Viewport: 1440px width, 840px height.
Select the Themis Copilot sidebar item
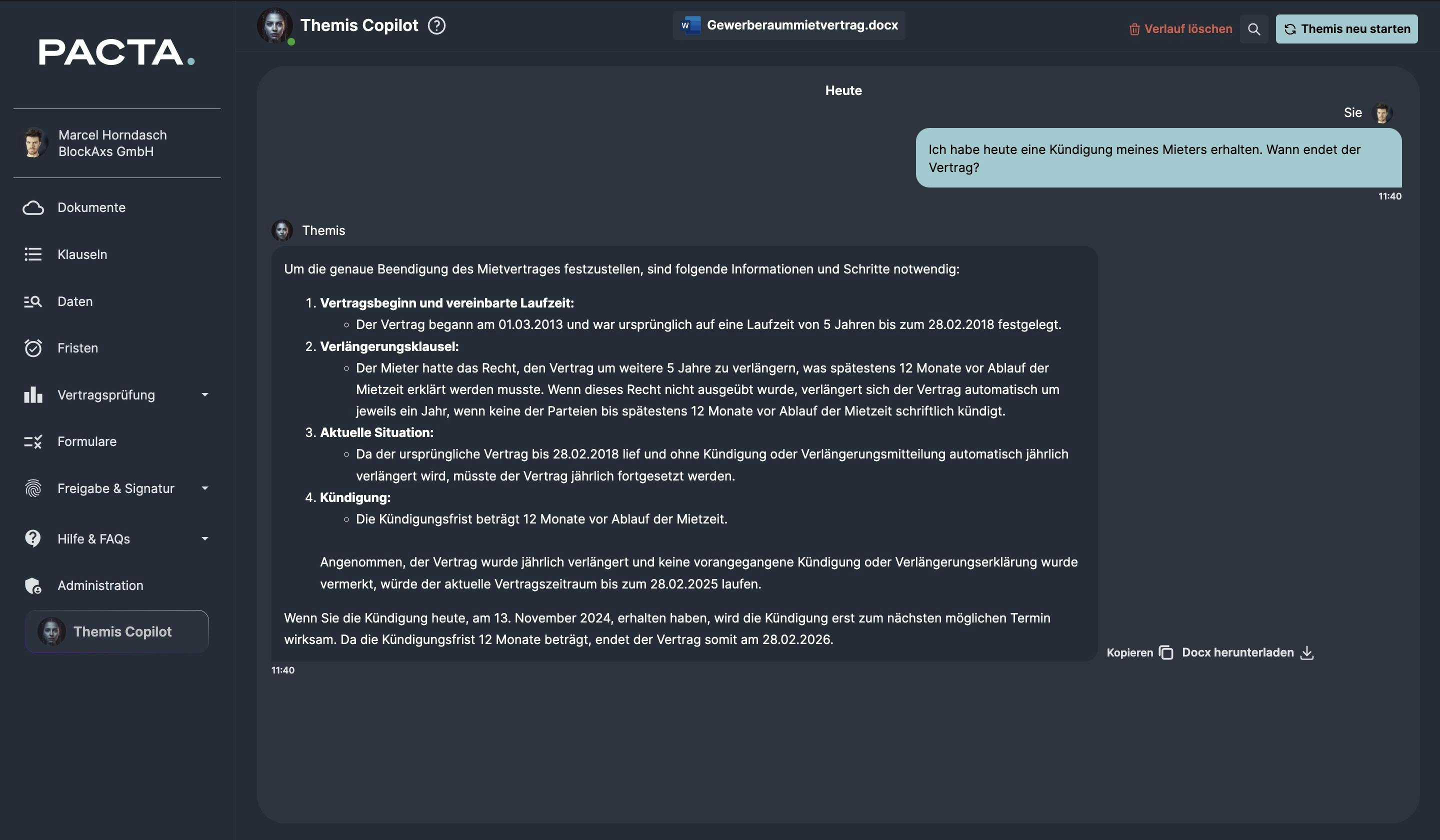pyautogui.click(x=116, y=631)
